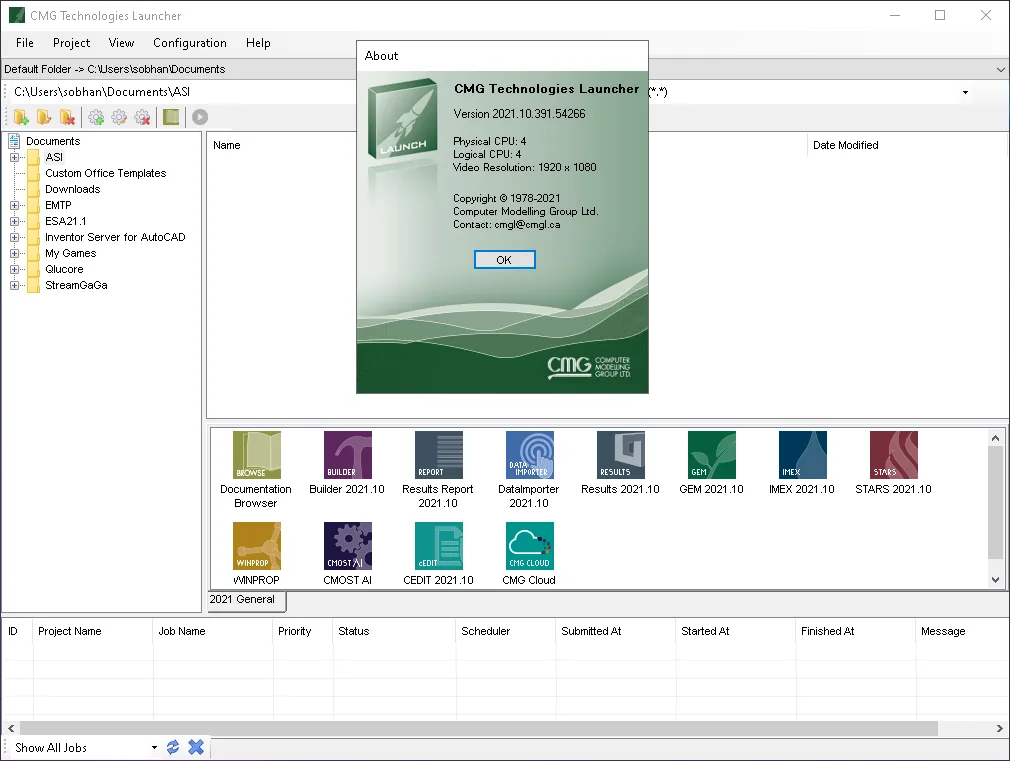Click OK in the About dialog
Screen dimensions: 1010x761
pos(504,260)
